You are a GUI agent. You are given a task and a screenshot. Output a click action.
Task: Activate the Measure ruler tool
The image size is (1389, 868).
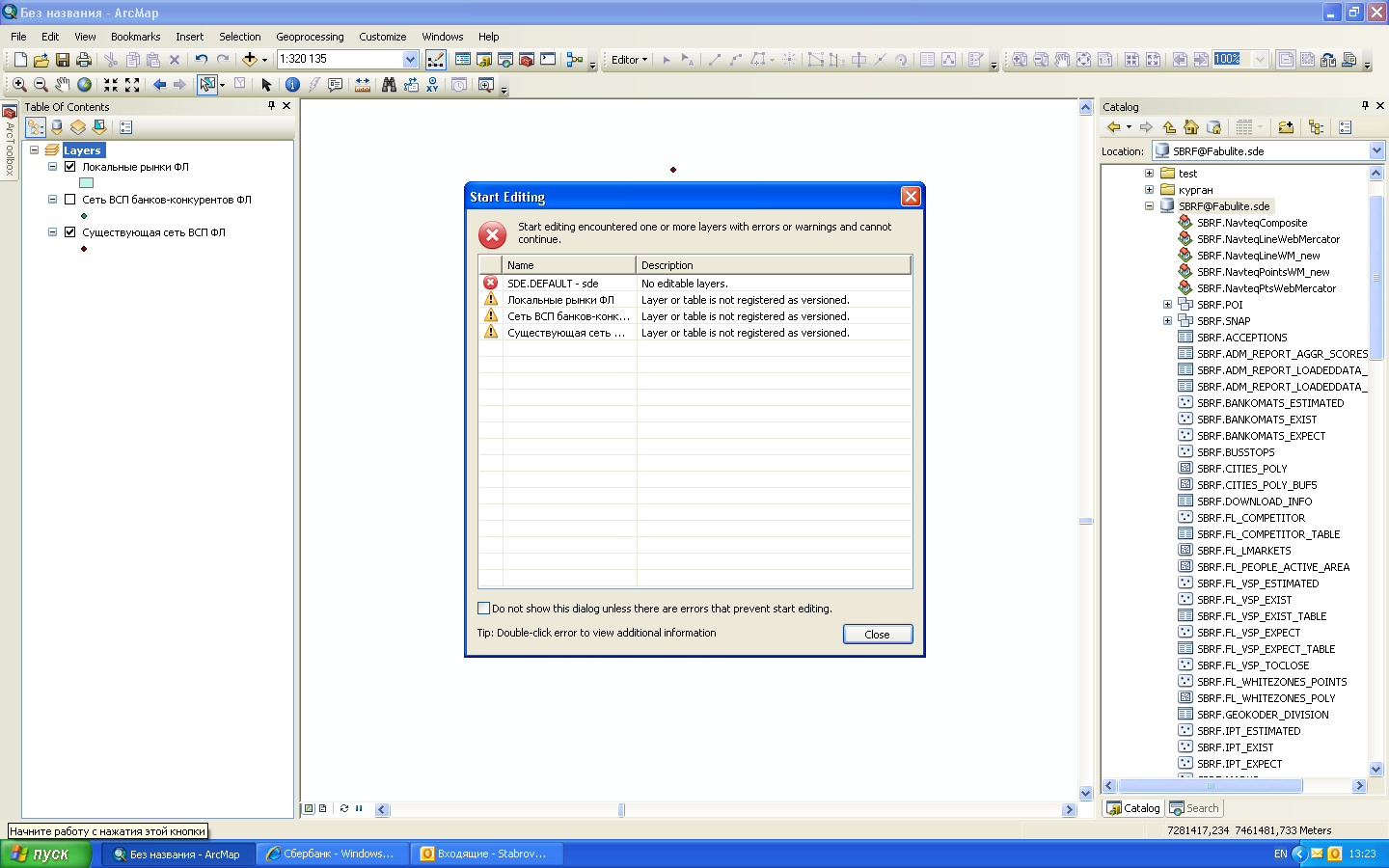(x=363, y=85)
